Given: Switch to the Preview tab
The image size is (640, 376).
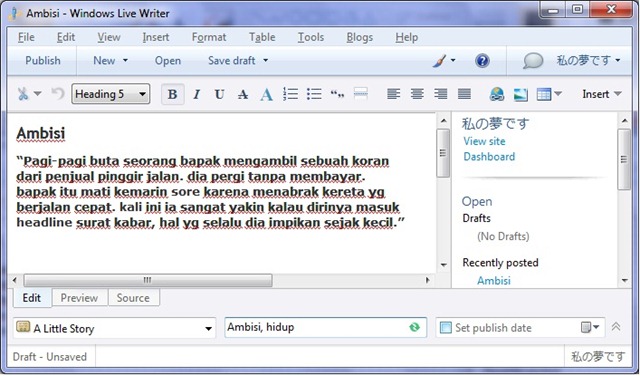Looking at the screenshot, I should [79, 298].
